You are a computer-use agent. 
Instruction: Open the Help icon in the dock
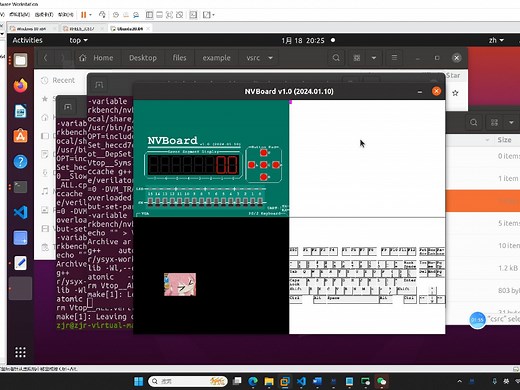(20, 162)
